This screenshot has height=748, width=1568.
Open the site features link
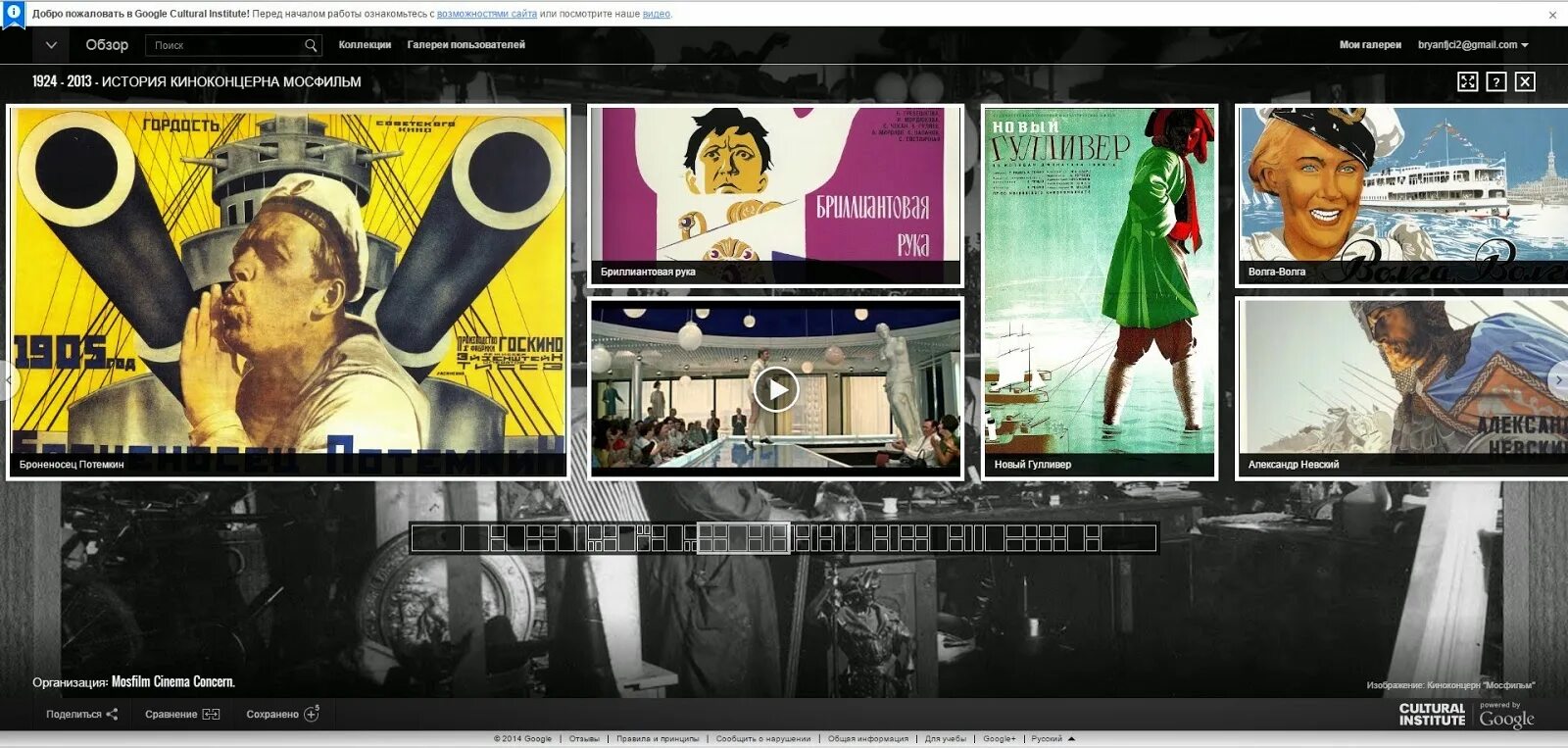tap(486, 15)
